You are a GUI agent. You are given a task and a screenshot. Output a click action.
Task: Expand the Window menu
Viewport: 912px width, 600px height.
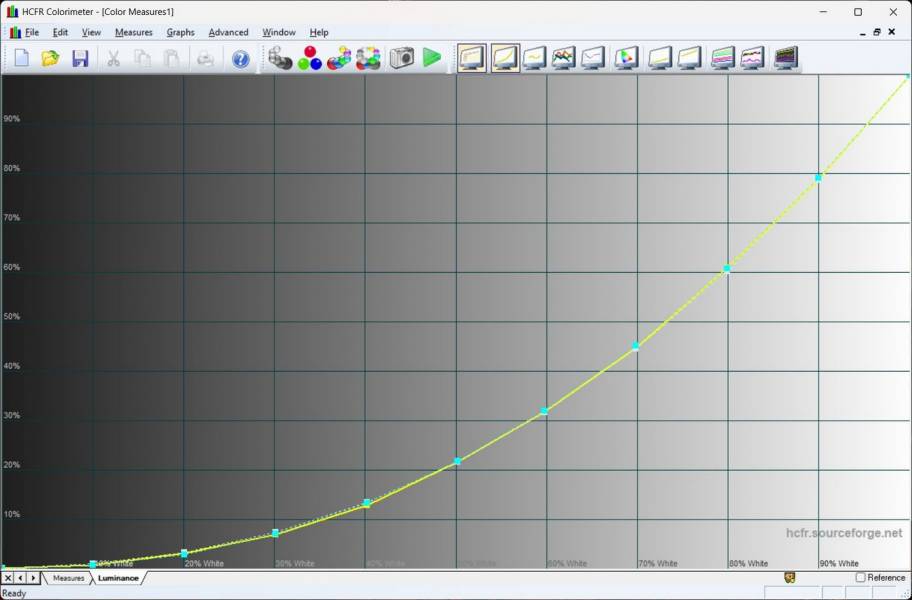pos(279,32)
